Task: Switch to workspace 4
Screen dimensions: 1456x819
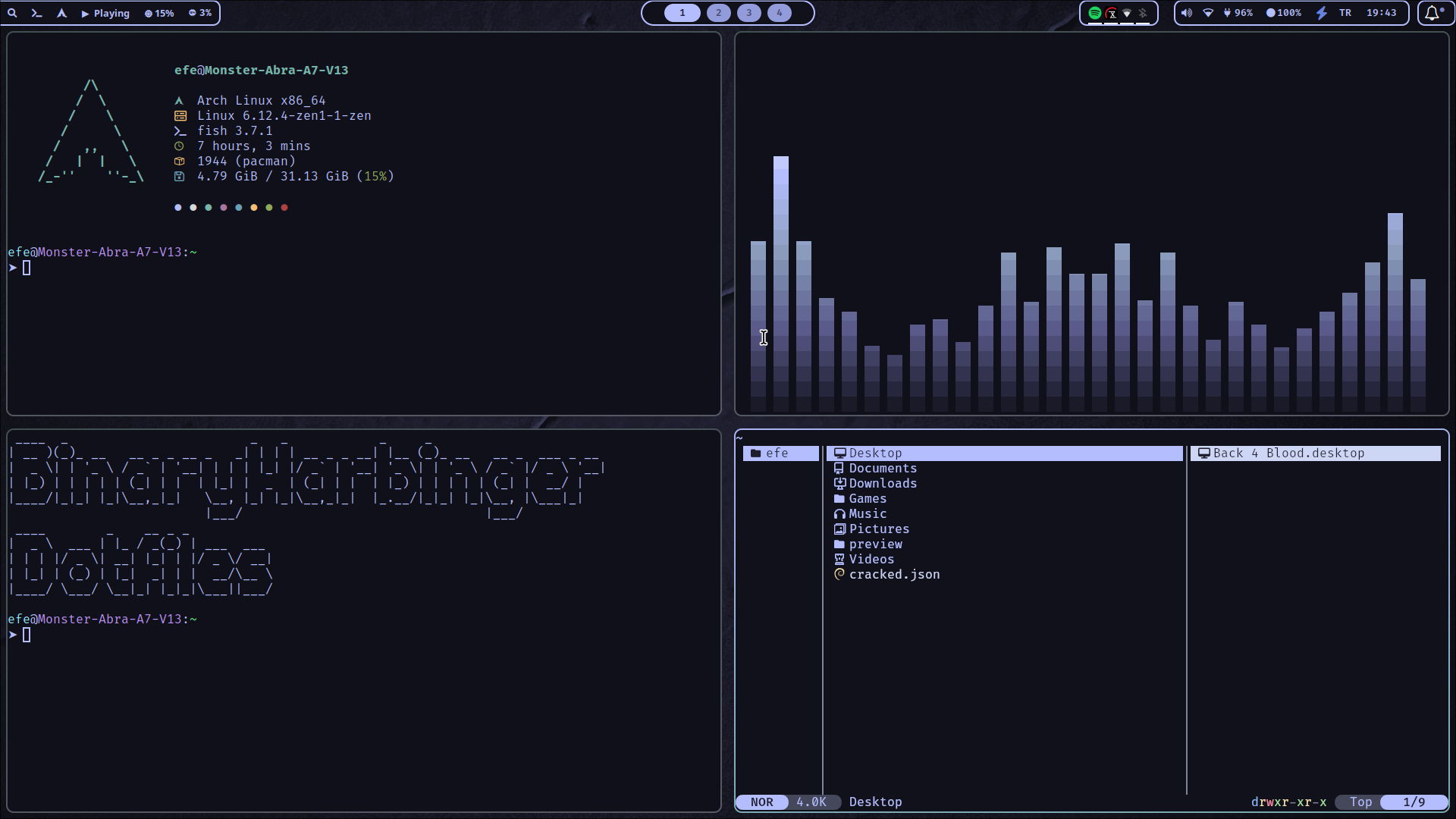Action: (x=780, y=13)
